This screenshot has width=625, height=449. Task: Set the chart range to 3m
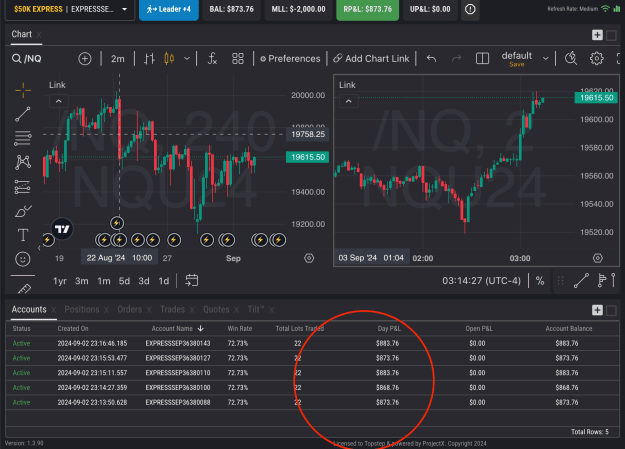click(x=82, y=281)
